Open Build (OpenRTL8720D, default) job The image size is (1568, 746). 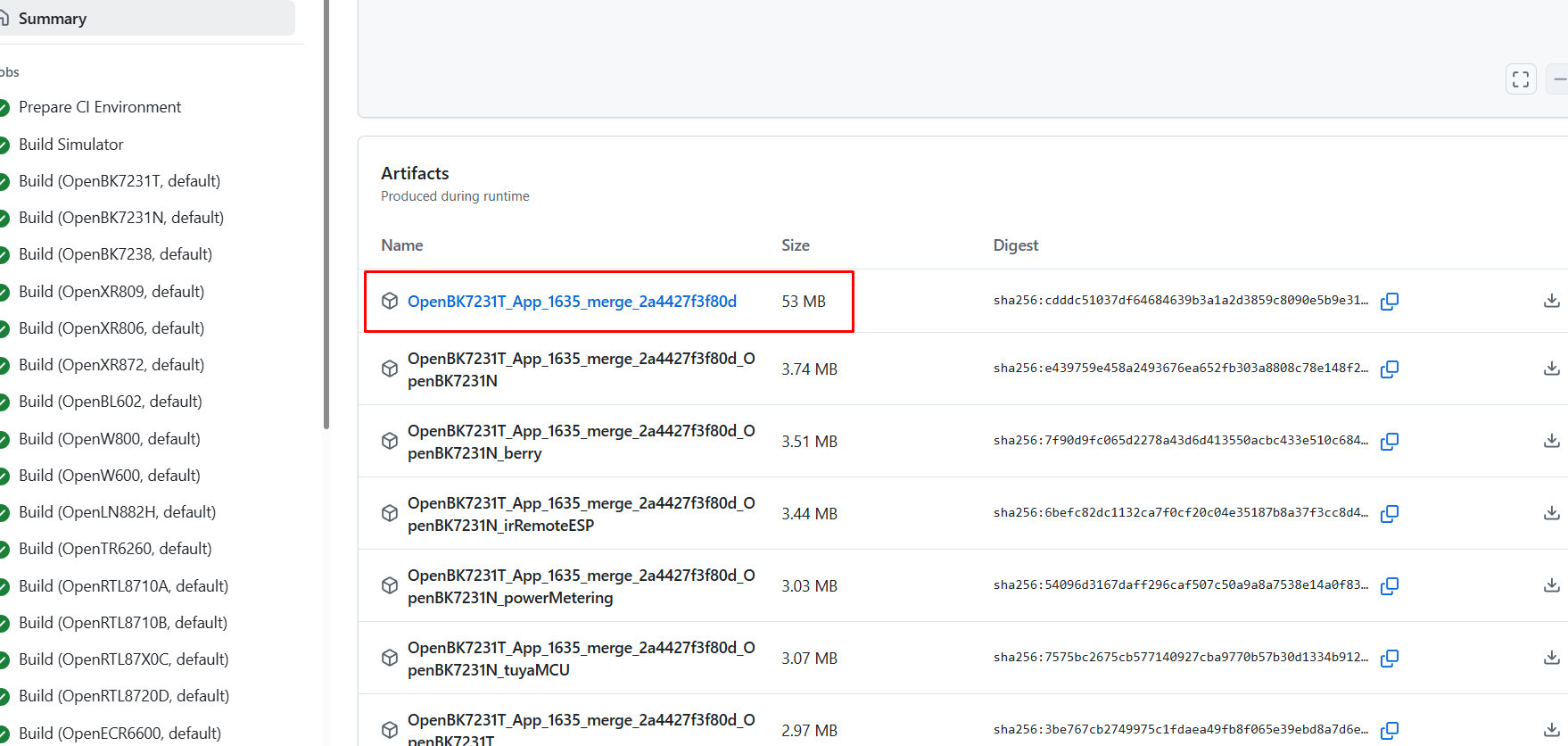124,696
